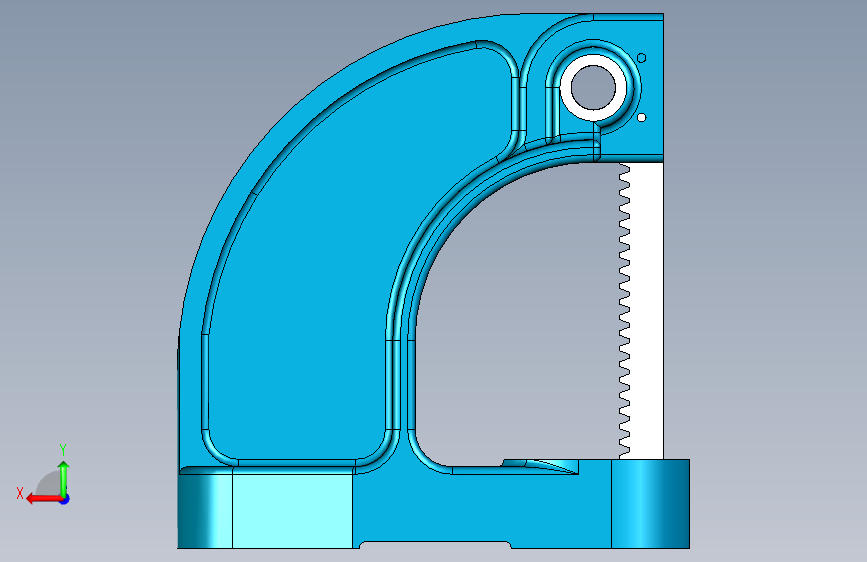
Task: Select the light cyan flat face at base
Action: [292, 511]
